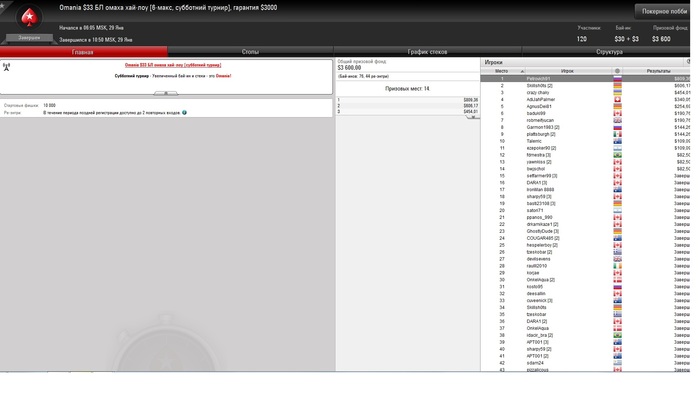Click the PokerStars red spade logo
The image size is (700, 394).
point(29,17)
